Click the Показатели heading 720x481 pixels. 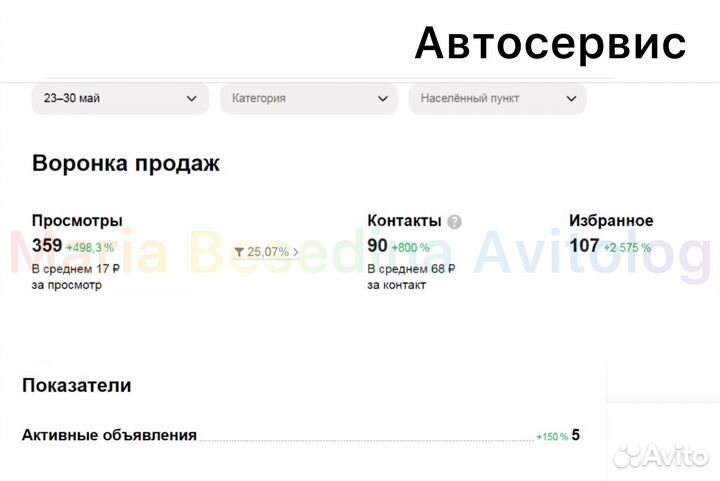pyautogui.click(x=77, y=385)
